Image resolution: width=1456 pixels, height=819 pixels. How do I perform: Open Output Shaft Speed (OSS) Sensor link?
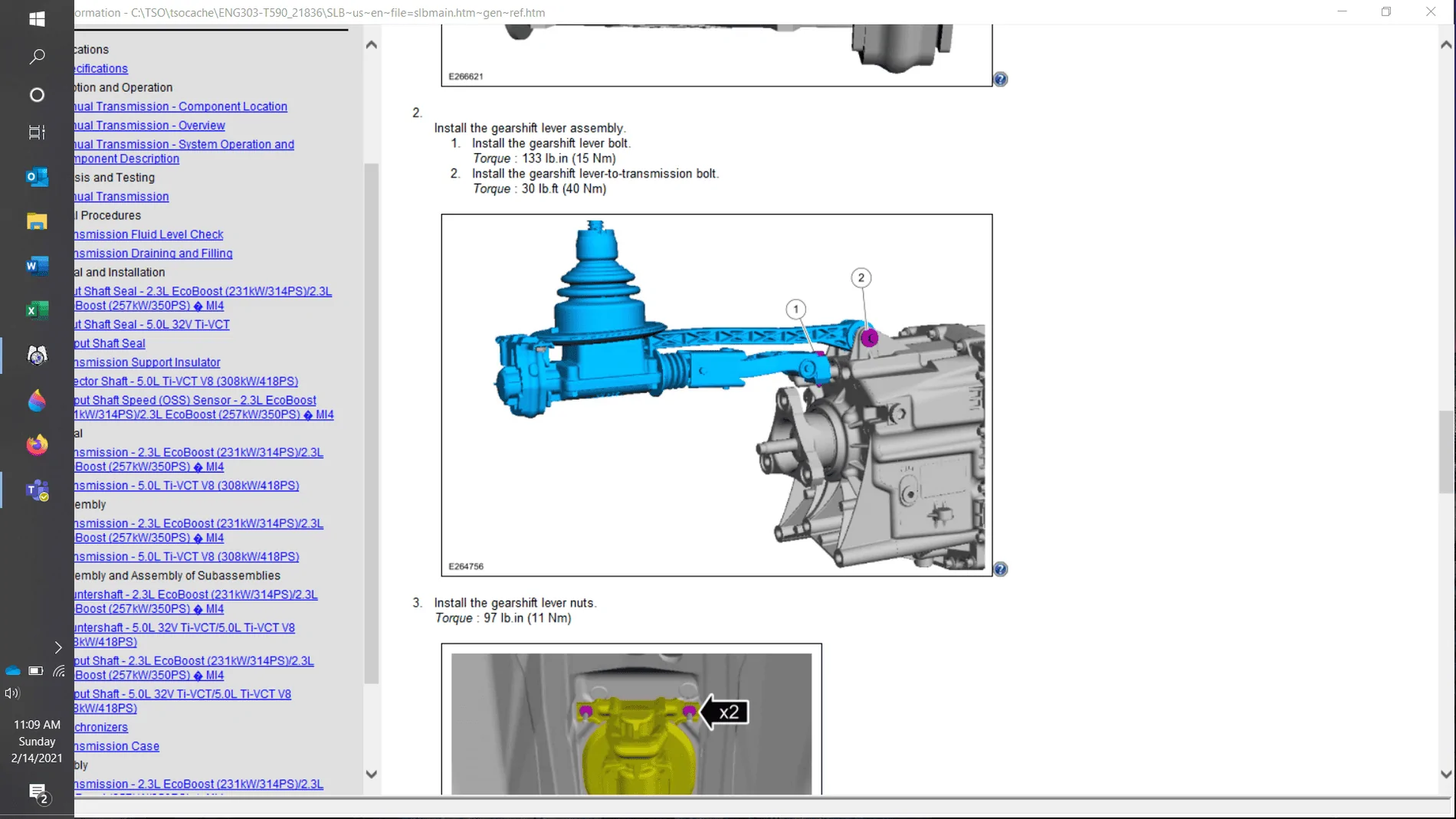click(204, 408)
